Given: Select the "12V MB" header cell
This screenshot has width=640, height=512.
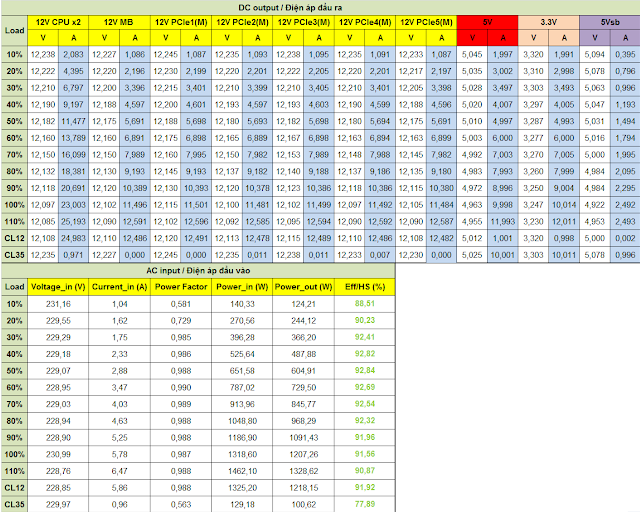Looking at the screenshot, I should pos(120,20).
